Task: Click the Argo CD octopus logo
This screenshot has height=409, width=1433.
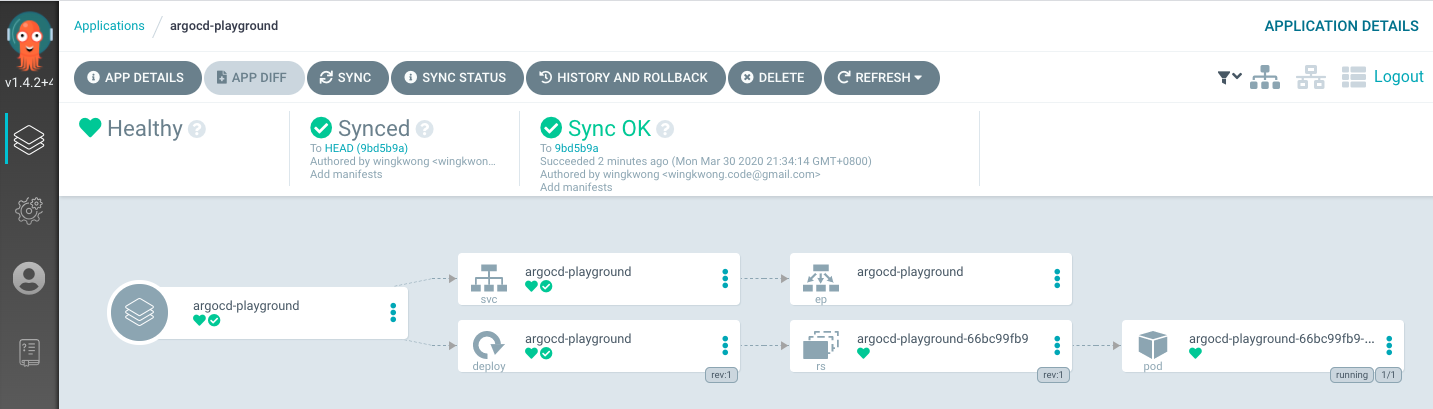Action: (x=29, y=40)
